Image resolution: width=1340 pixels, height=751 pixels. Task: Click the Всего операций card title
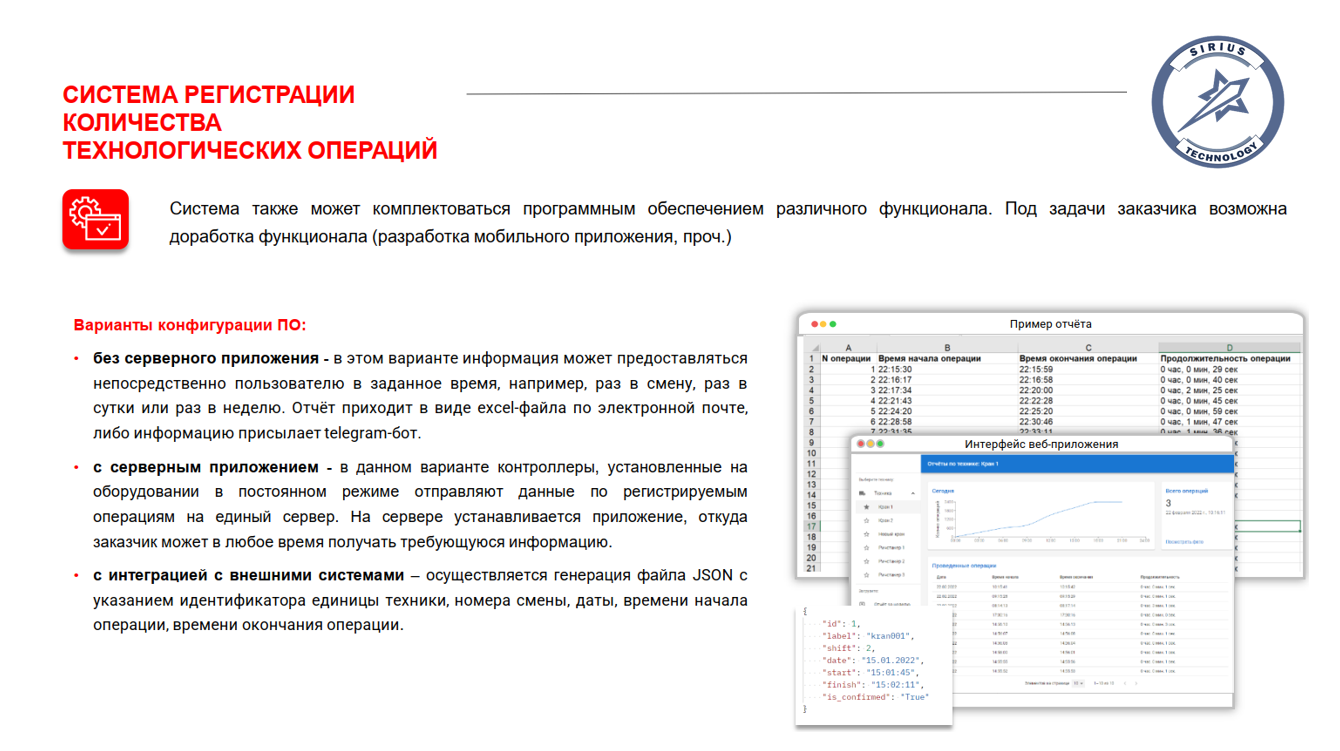click(1186, 491)
